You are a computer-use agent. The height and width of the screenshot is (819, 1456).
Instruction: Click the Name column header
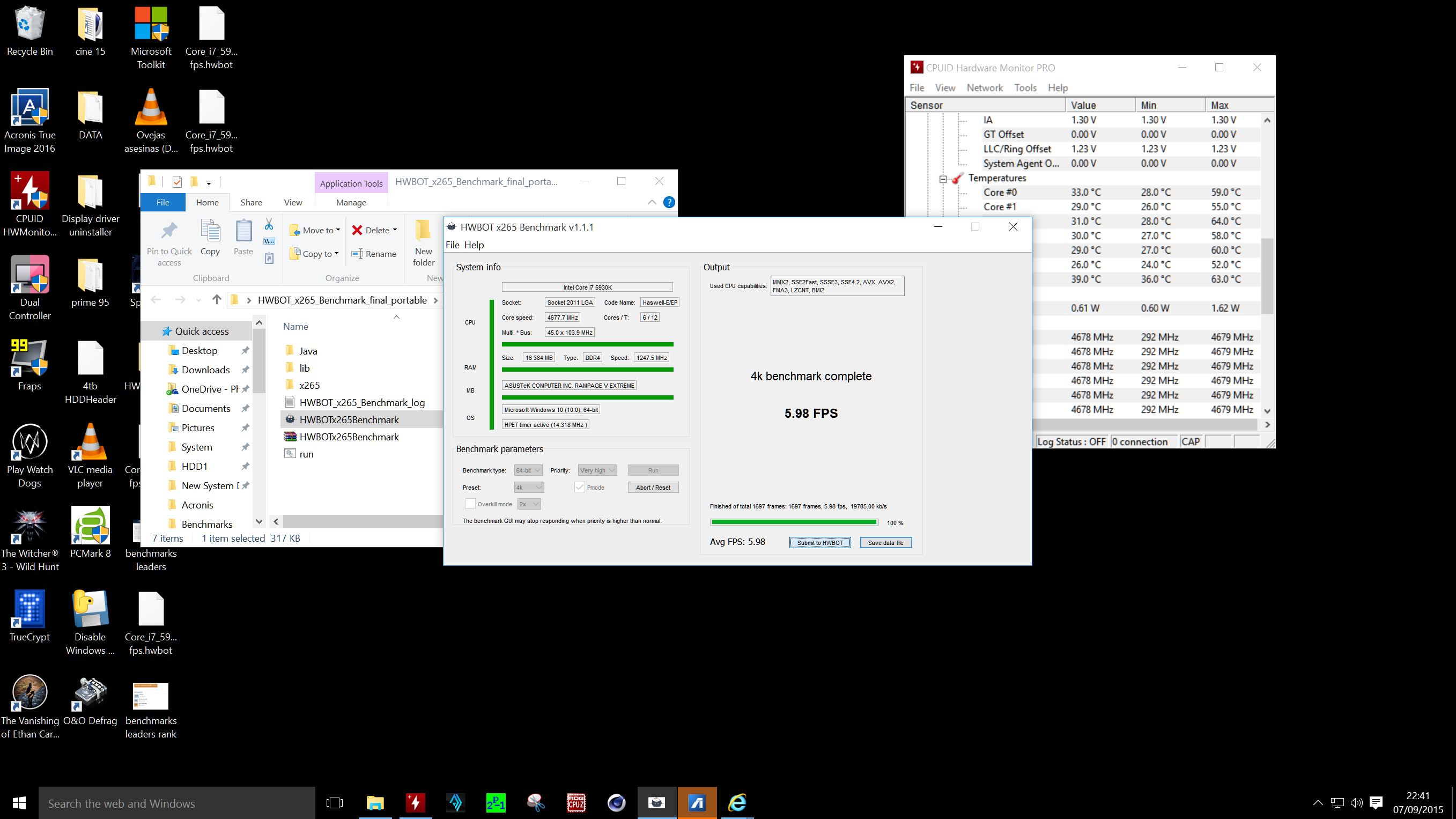point(295,327)
